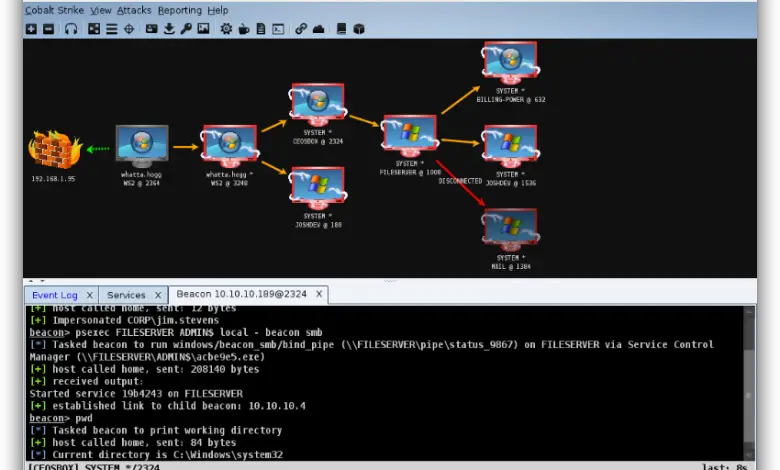Screen dimensions: 780x470
Task: Open the Reporting menu
Action: [x=180, y=10]
